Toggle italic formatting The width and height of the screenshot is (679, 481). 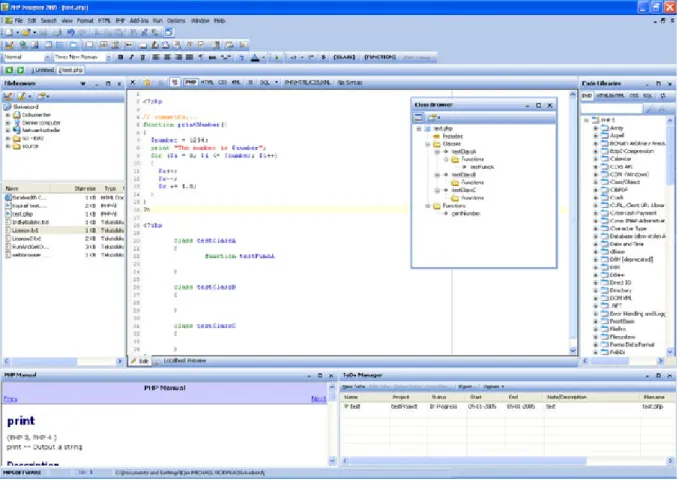pyautogui.click(x=131, y=57)
